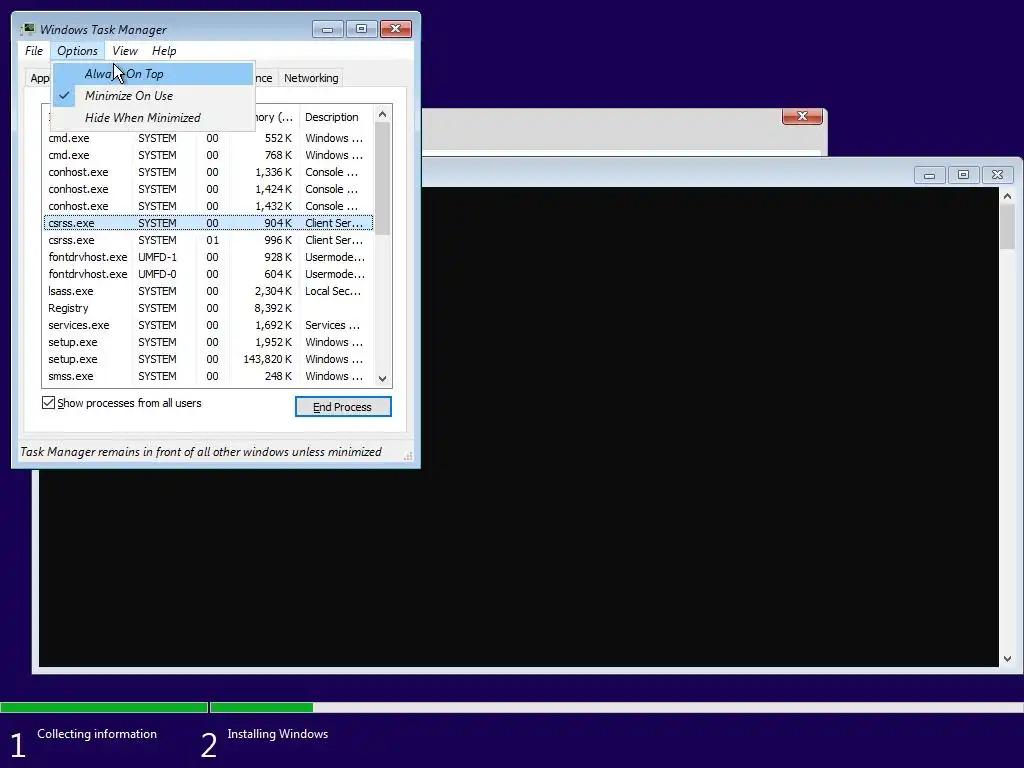Minimize the Windows Task Manager window
This screenshot has height=768, width=1024.
click(327, 29)
